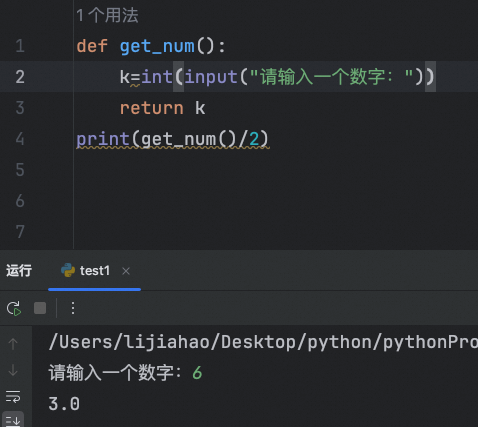478x427 pixels.
Task: Select the test1 run tab
Action: point(94,271)
